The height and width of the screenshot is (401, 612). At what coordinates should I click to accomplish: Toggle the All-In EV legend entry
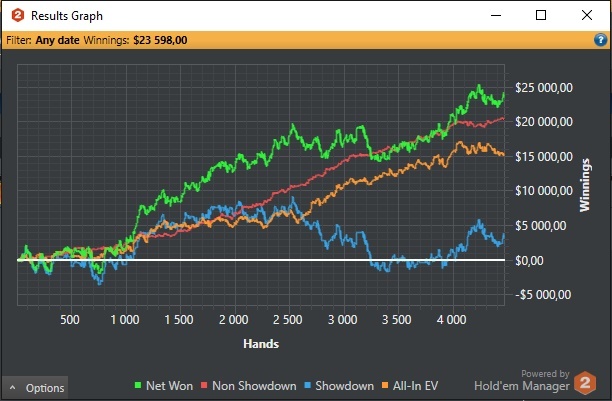(410, 386)
